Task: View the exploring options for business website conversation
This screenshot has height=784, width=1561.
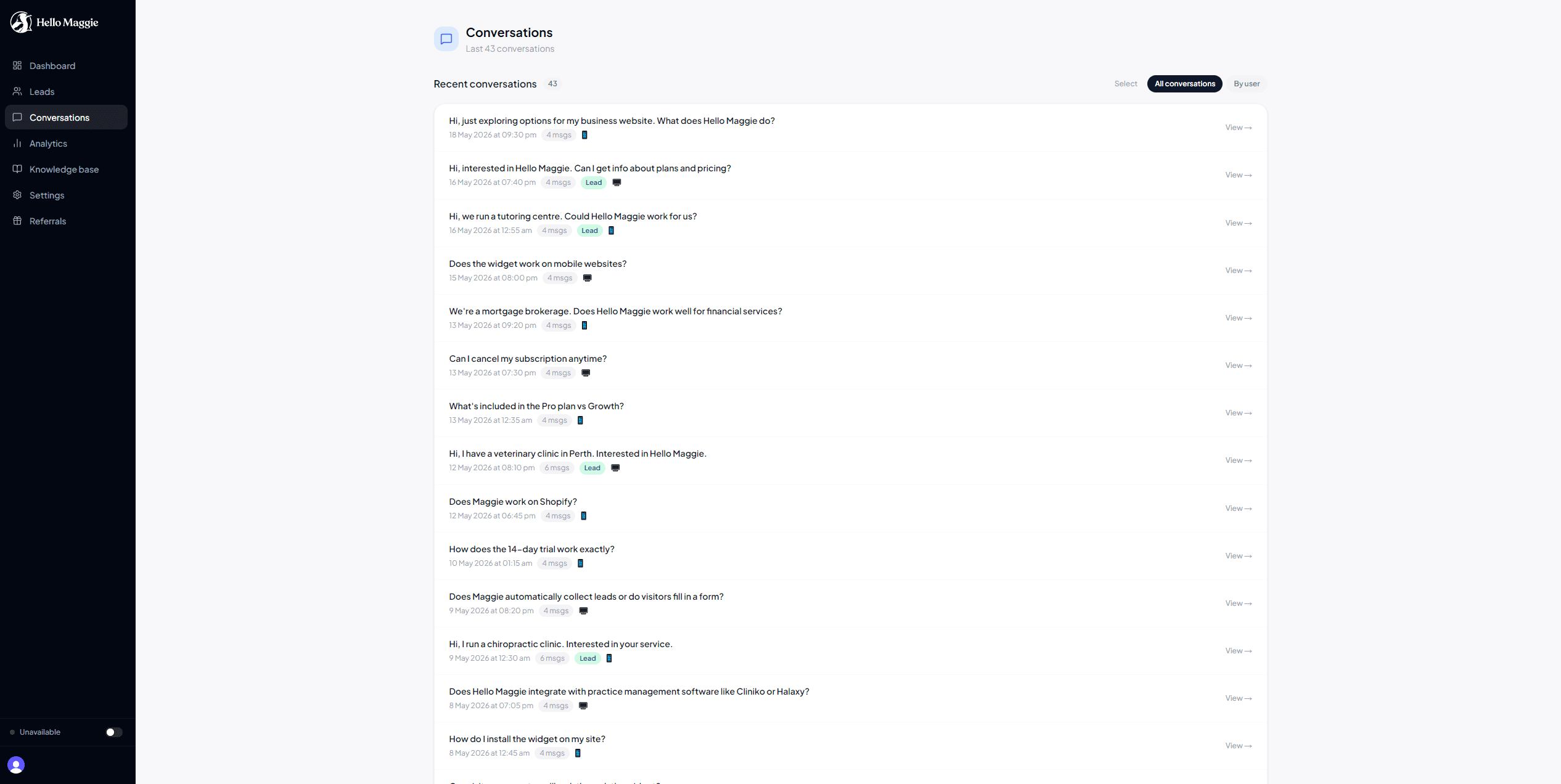Action: coord(1238,128)
